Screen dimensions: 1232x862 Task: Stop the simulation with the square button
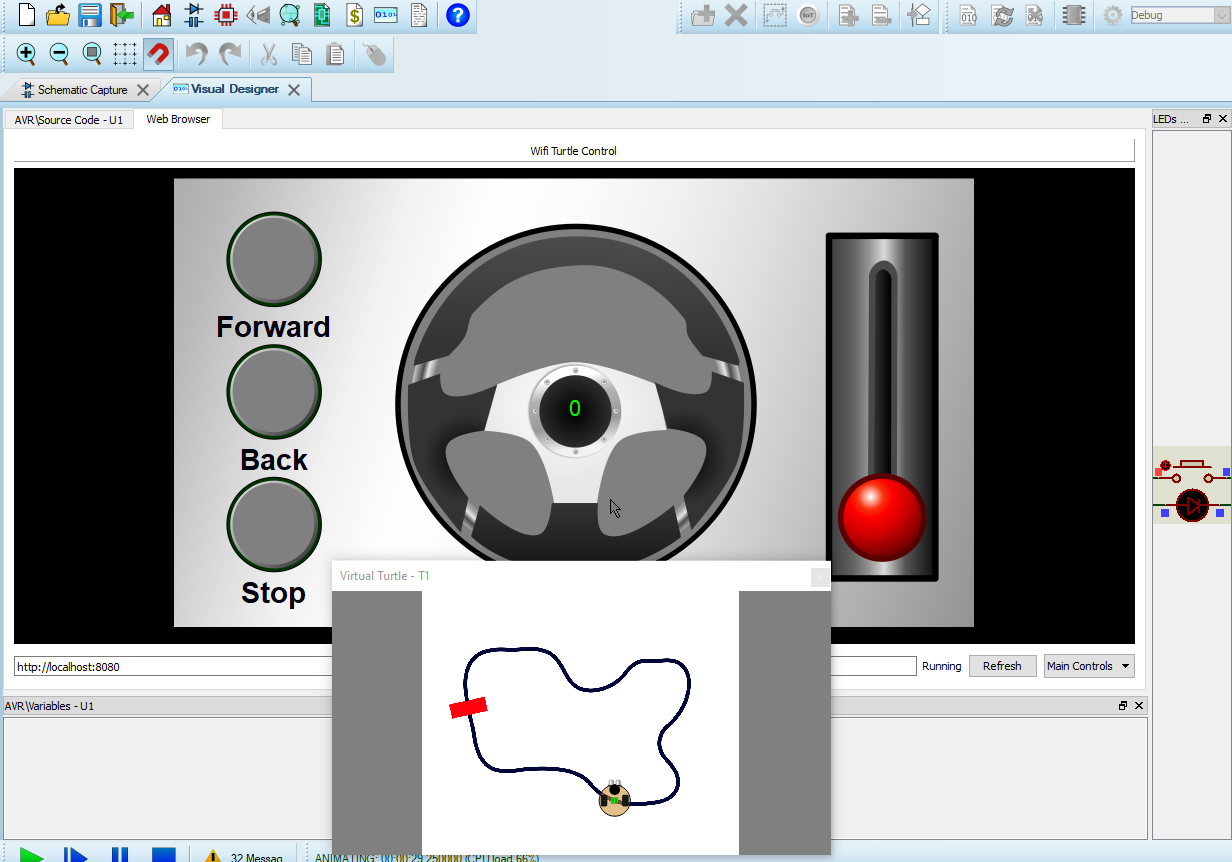click(163, 855)
